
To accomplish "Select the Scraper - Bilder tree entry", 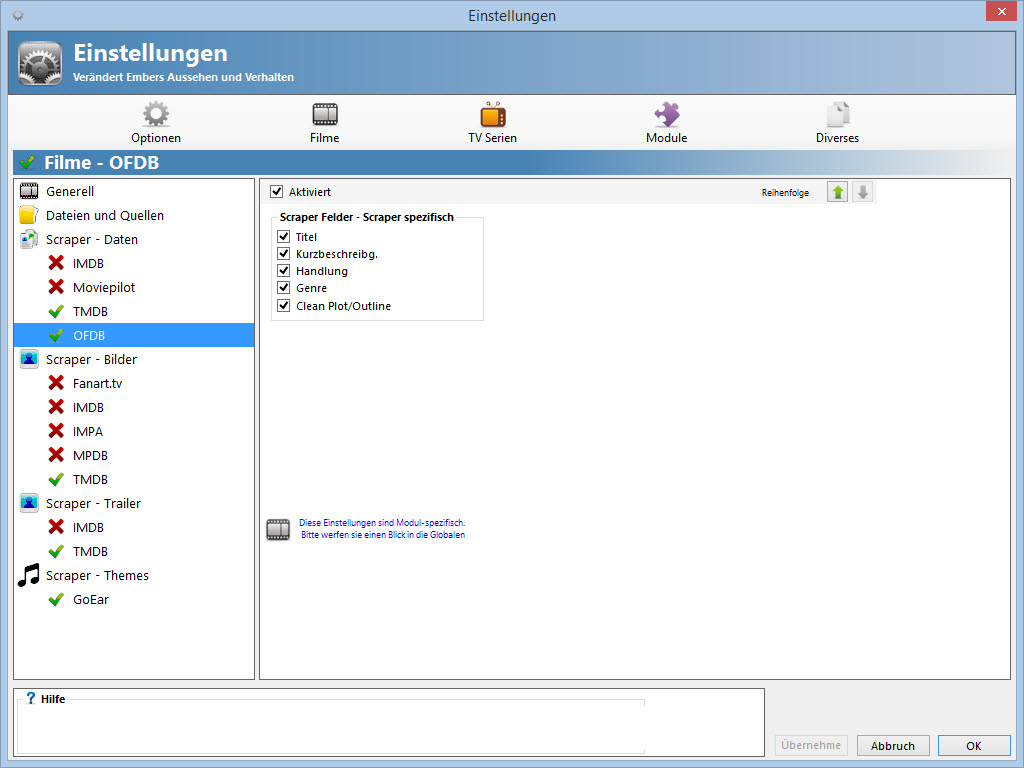I will click(91, 359).
